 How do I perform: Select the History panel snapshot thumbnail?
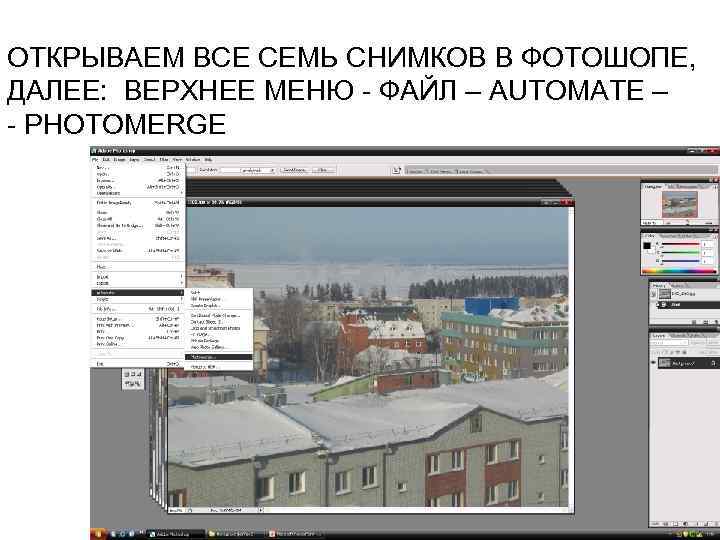pyautogui.click(x=665, y=294)
